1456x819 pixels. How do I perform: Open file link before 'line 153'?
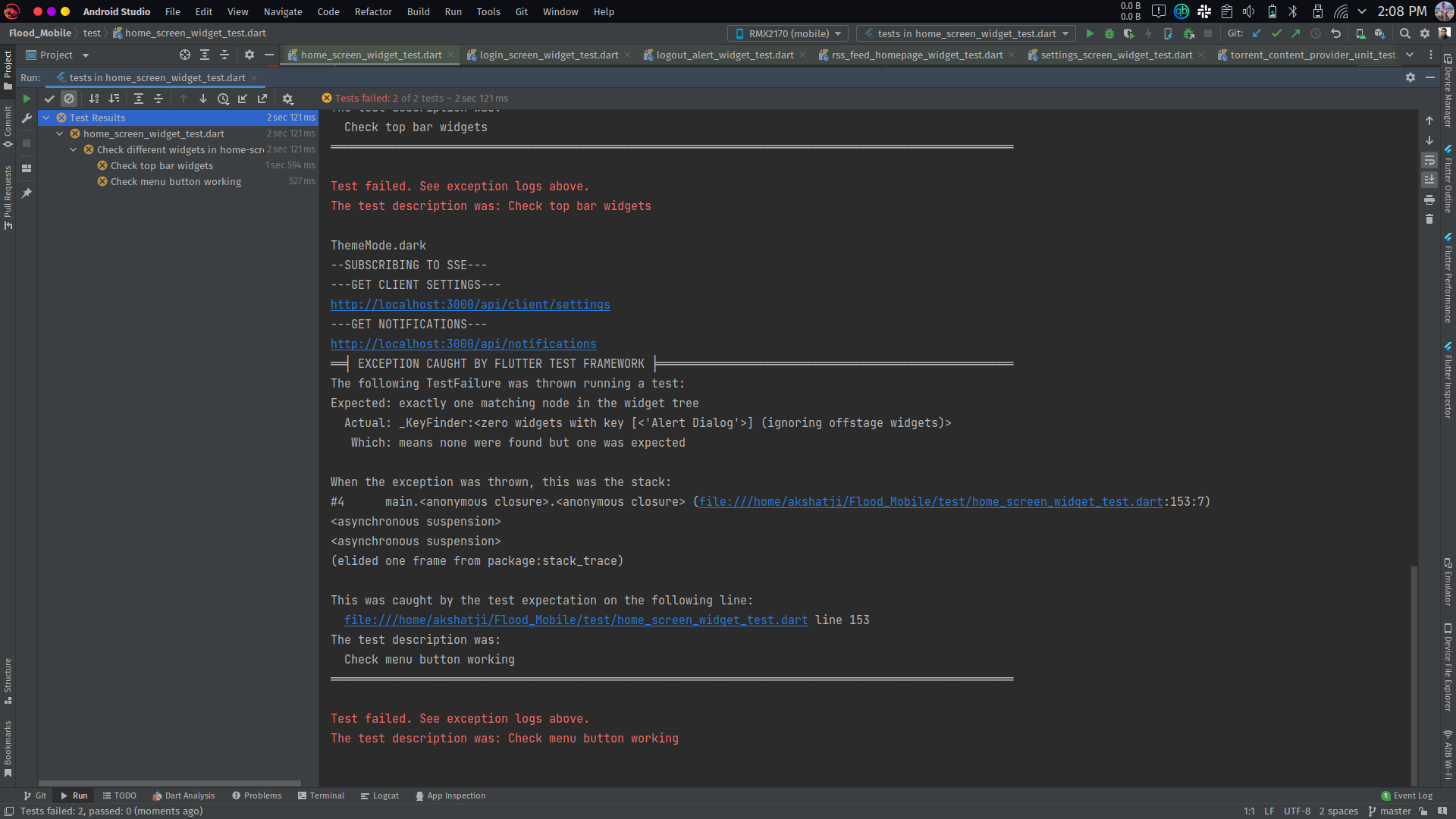coord(576,620)
